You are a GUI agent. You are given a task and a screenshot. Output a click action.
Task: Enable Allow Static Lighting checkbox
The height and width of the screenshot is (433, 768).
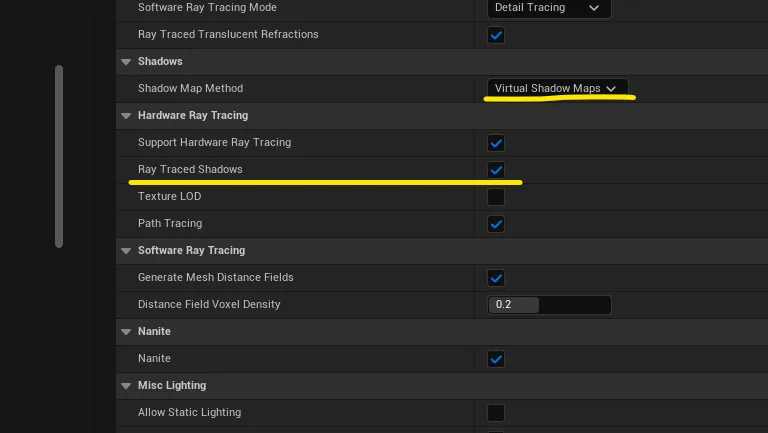496,413
